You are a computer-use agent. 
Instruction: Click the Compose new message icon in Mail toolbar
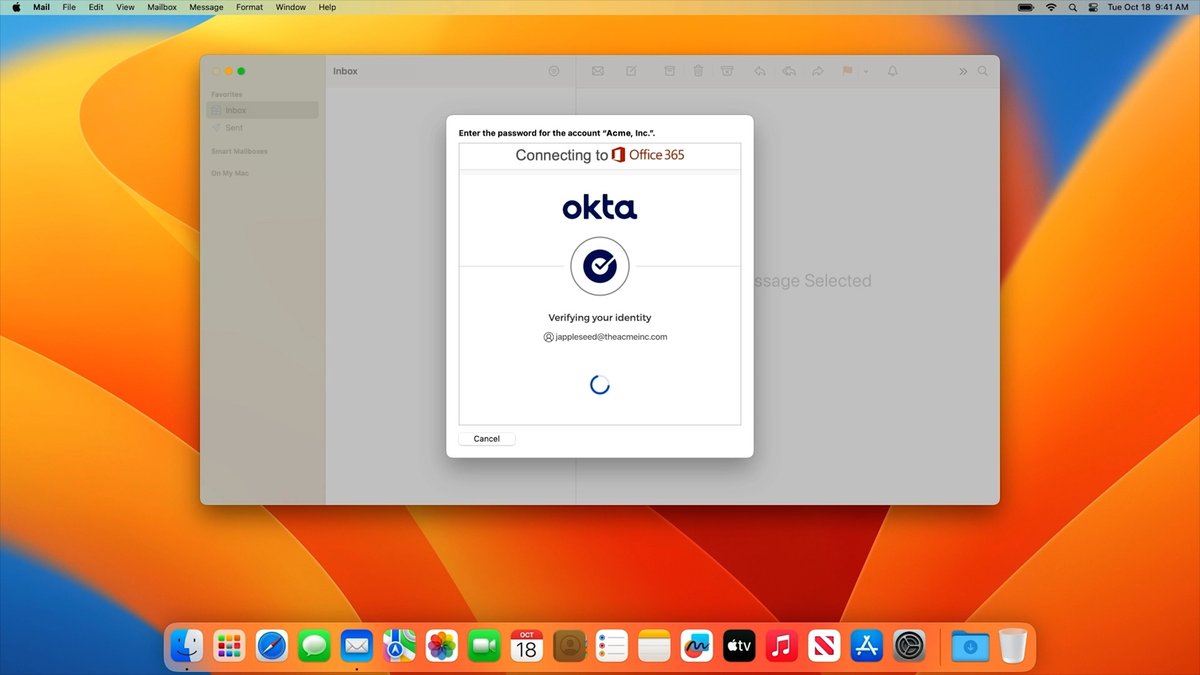tap(631, 71)
